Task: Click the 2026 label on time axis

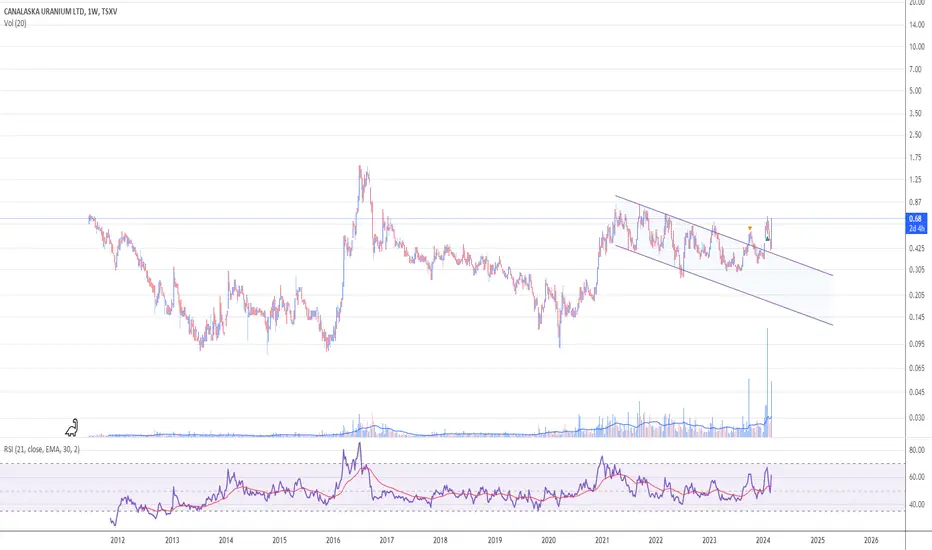Action: click(x=871, y=540)
